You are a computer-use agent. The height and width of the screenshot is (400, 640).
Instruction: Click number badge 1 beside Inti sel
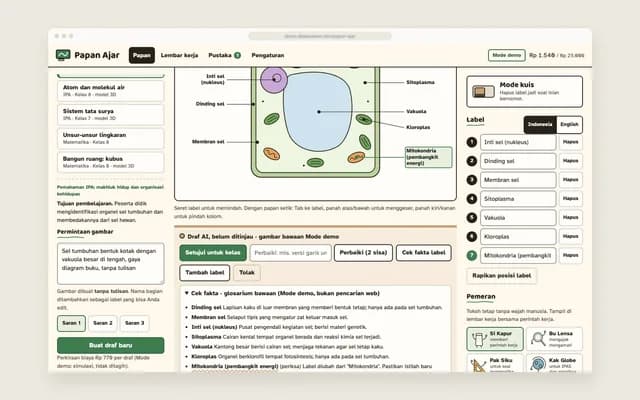[471, 142]
